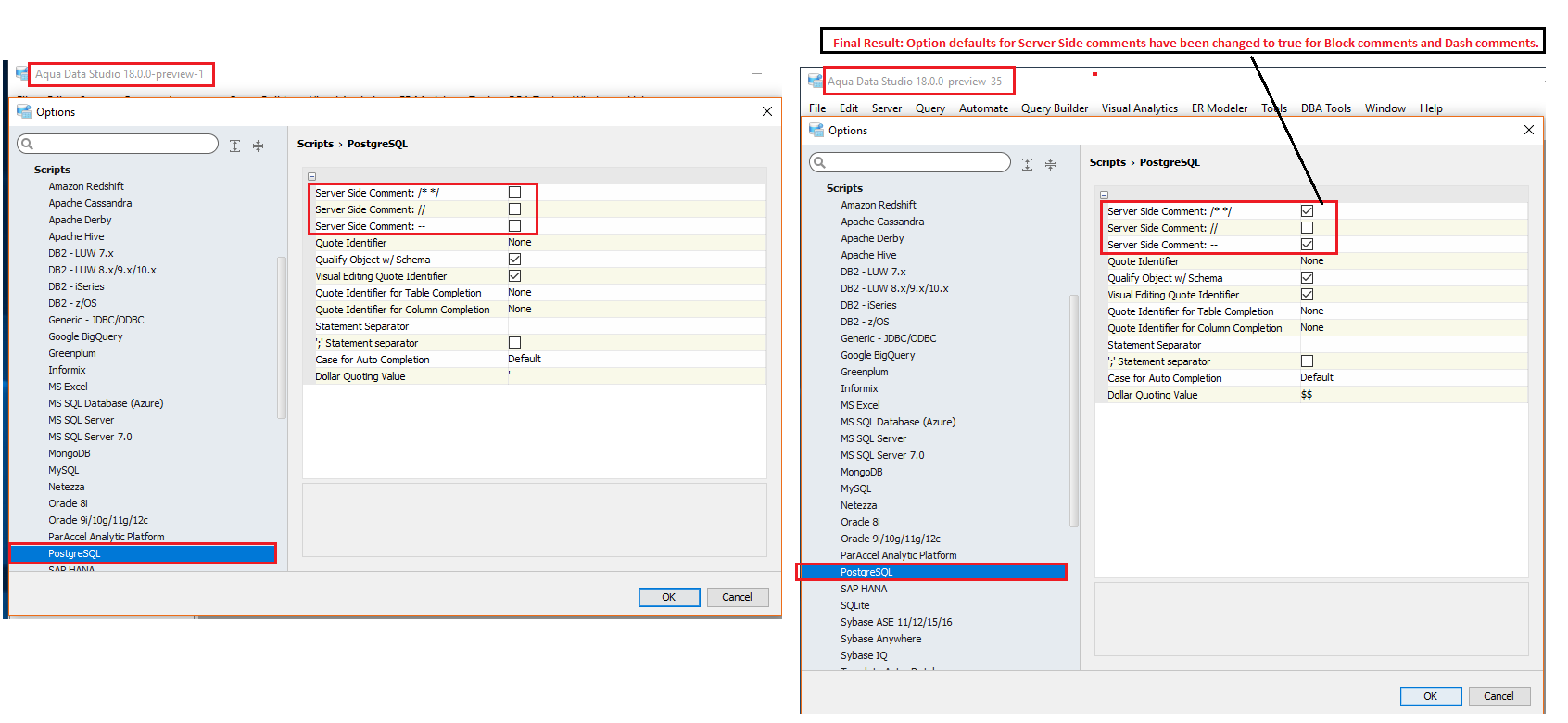1568x723 pixels.
Task: Close the preview-35 Options dialog with X
Action: tap(1529, 130)
